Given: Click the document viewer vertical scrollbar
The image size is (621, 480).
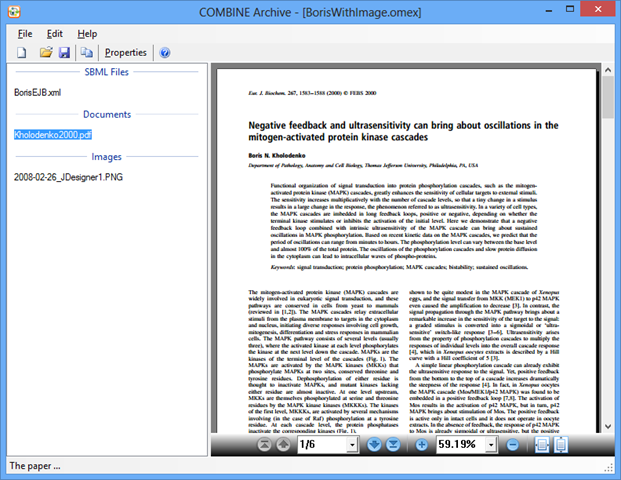Looking at the screenshot, I should [608, 250].
